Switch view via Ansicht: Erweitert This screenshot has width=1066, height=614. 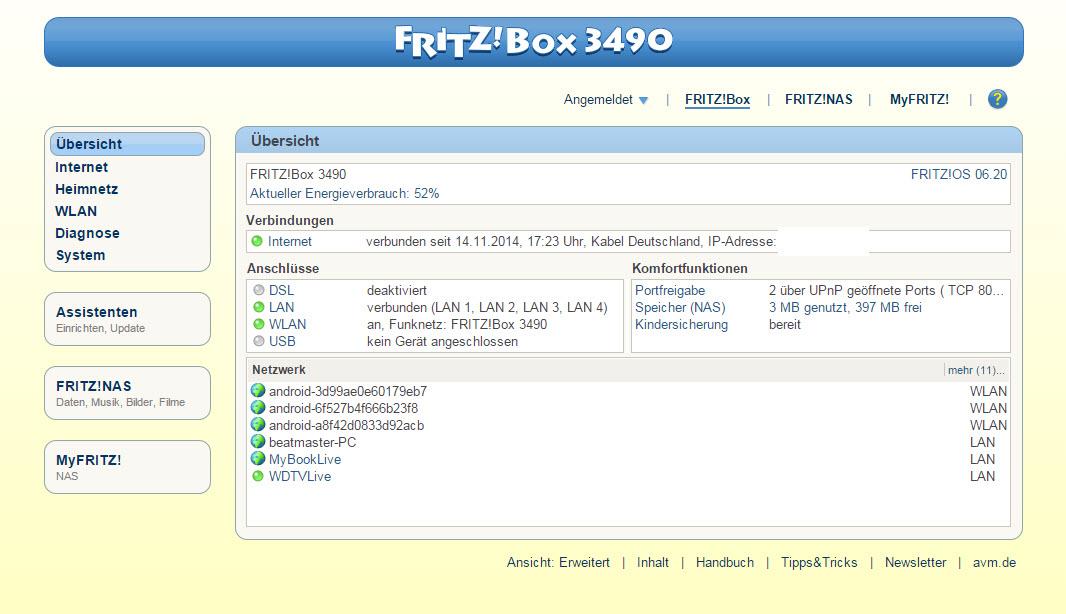558,562
